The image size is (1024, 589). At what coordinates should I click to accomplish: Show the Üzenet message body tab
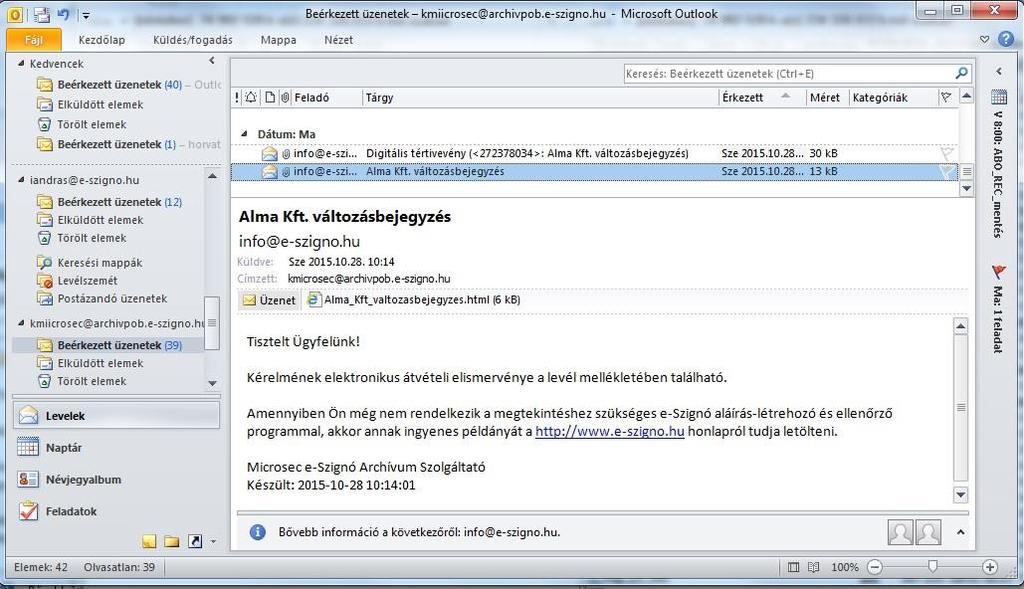(268, 300)
